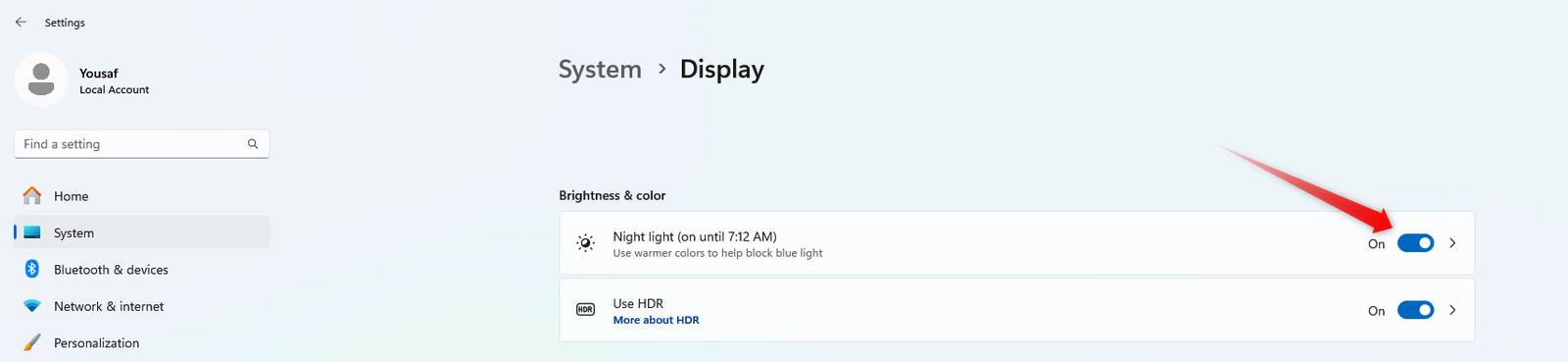Click the System monitor icon
Viewport: 1568px width, 362px height.
(32, 233)
